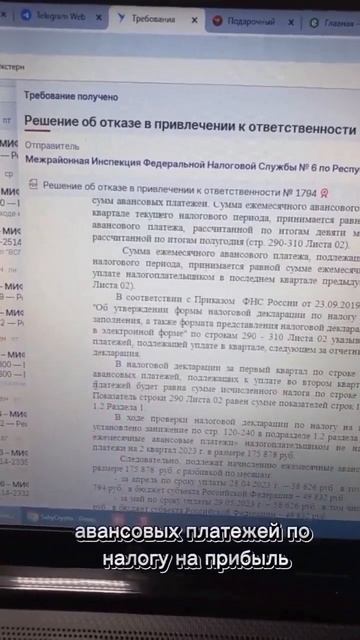
Task: Open the taskbar application button at the bottom
Action: click(61, 517)
